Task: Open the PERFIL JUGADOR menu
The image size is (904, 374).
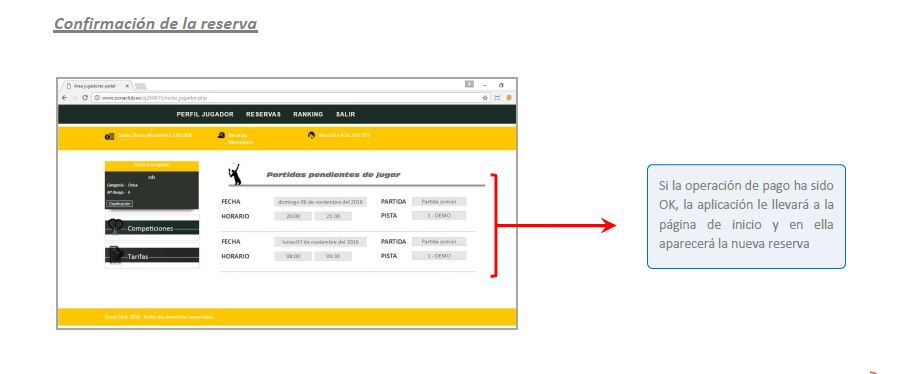Action: point(205,115)
